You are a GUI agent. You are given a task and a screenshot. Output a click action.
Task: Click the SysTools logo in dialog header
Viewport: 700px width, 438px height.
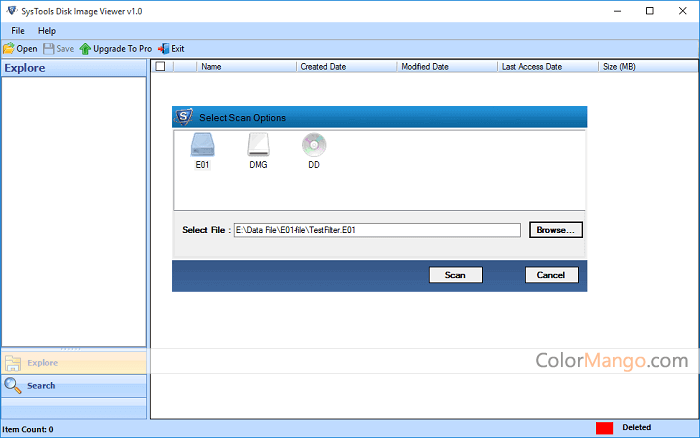pos(184,117)
